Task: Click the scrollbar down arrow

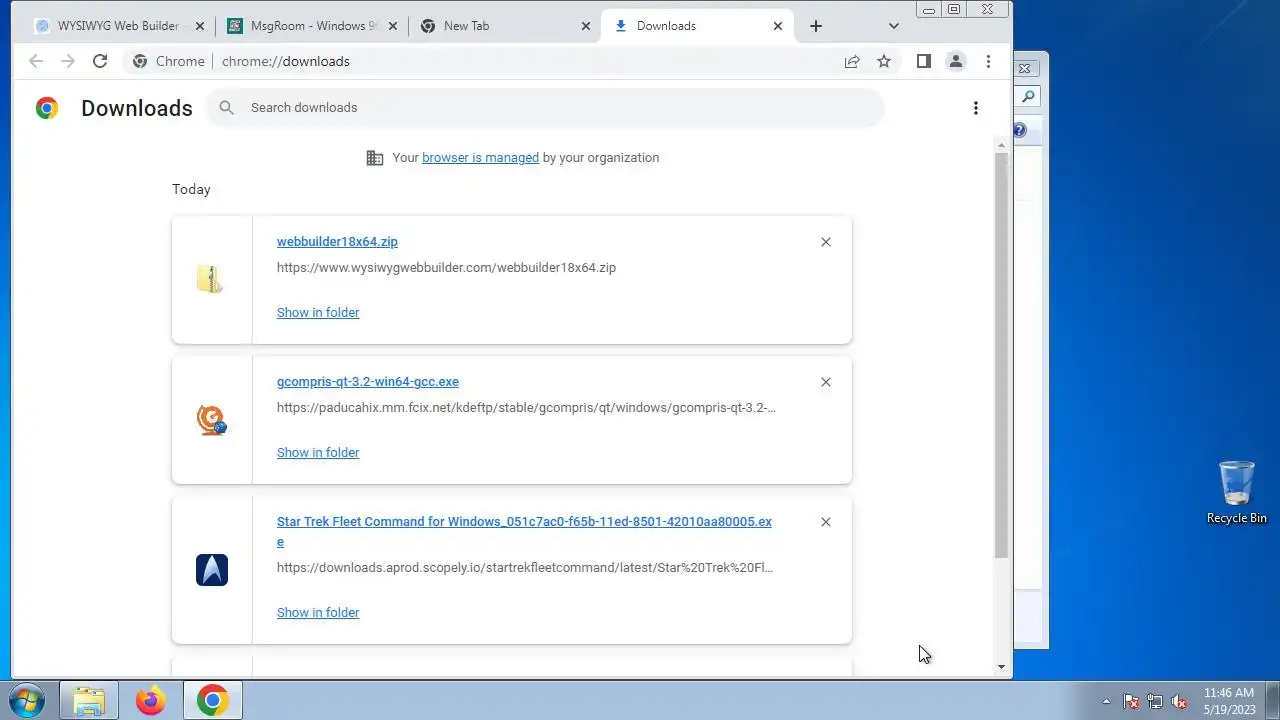Action: coord(1001,667)
